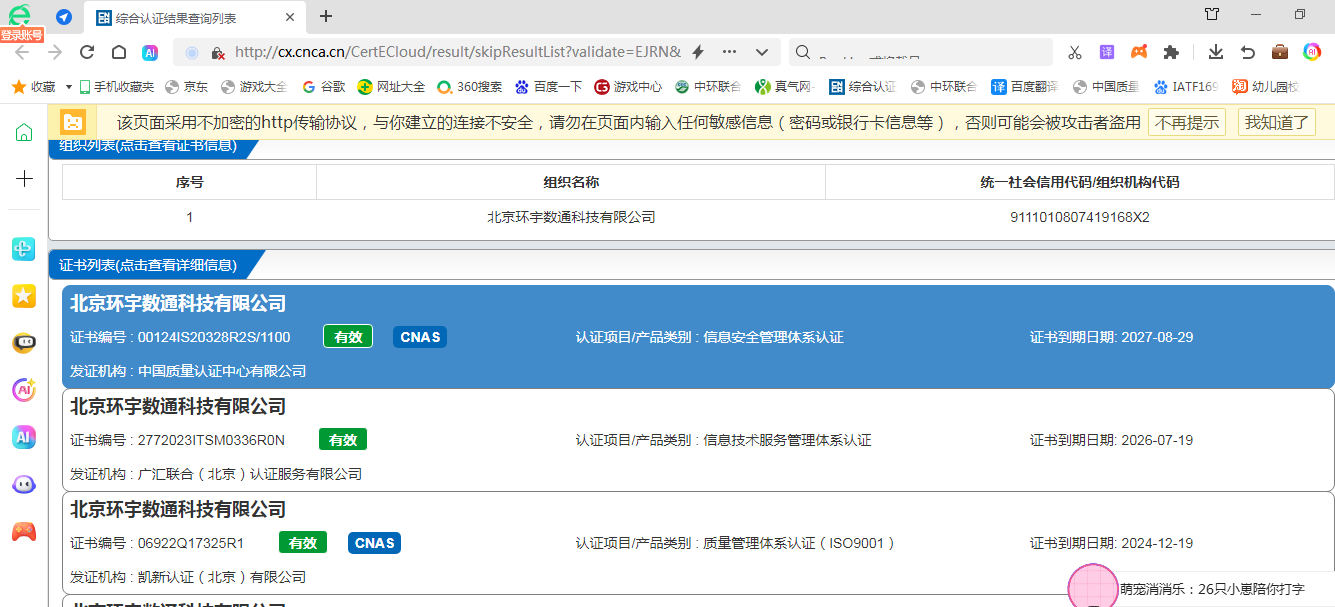Open the 谷歌 bookmark
This screenshot has height=607, width=1335.
(x=324, y=87)
